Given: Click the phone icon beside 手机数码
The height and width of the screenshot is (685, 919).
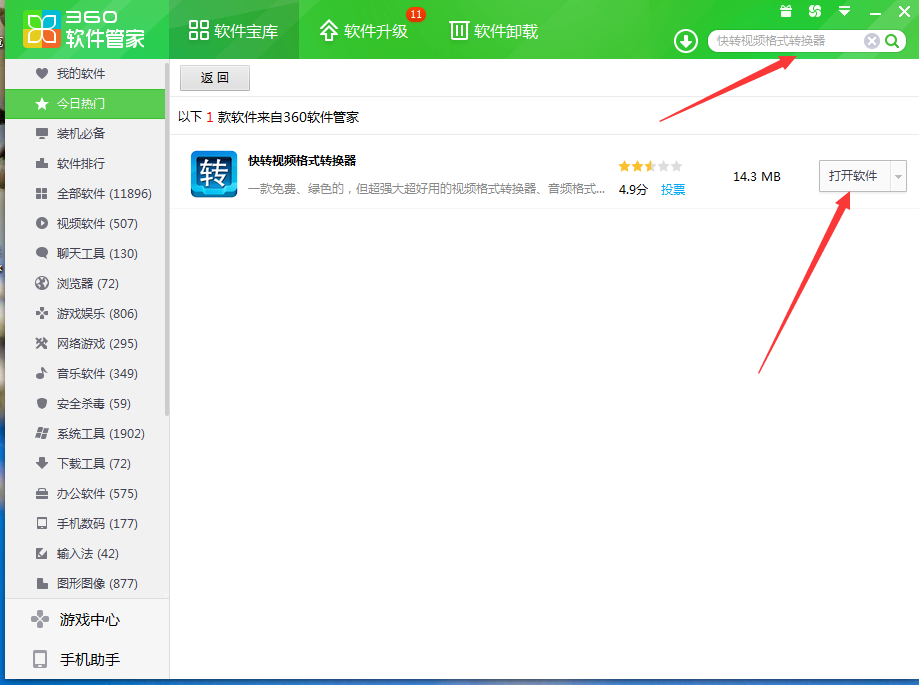Looking at the screenshot, I should point(42,523).
